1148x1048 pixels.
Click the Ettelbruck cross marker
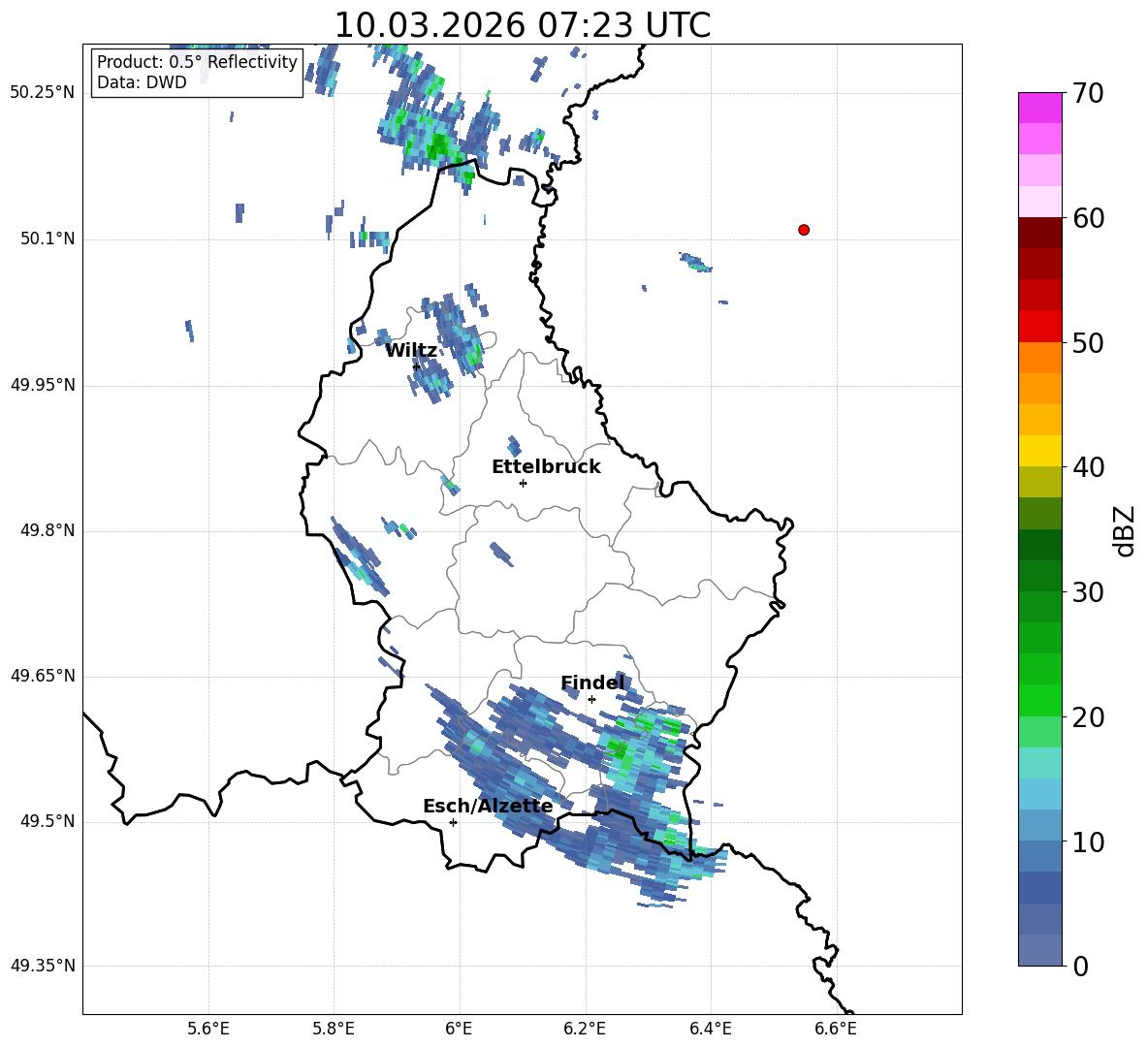pos(523,483)
